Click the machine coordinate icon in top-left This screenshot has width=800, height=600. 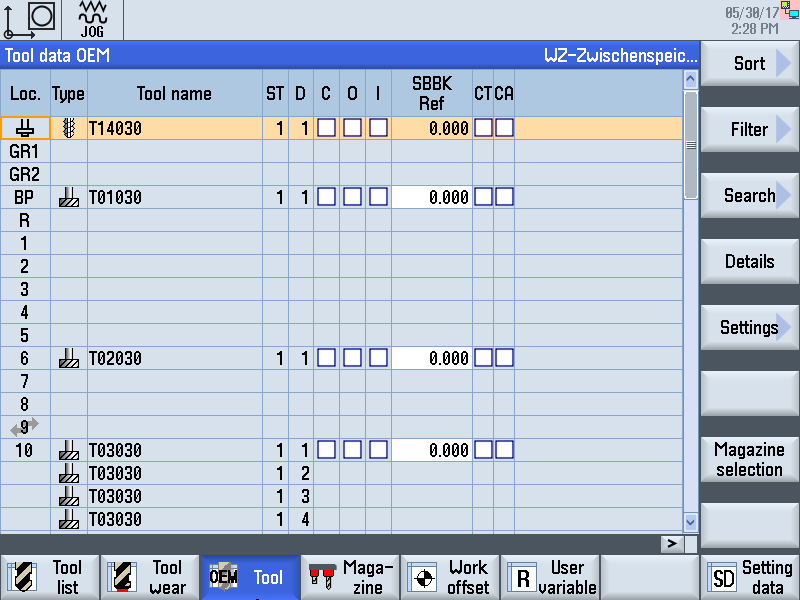pos(29,20)
